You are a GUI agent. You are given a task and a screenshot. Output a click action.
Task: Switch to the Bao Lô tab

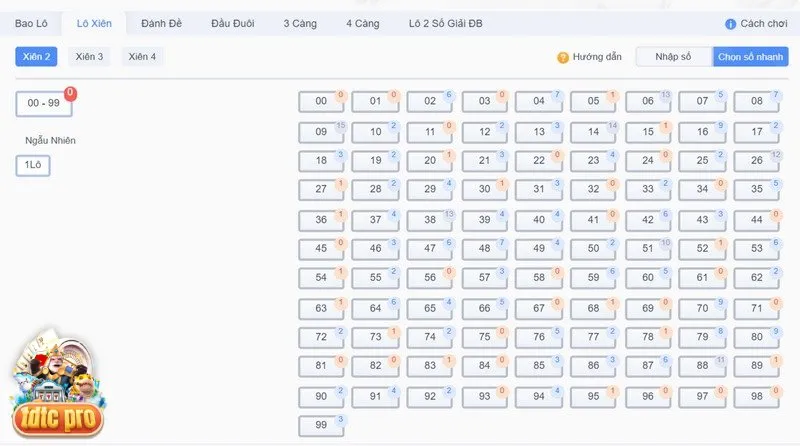(31, 23)
